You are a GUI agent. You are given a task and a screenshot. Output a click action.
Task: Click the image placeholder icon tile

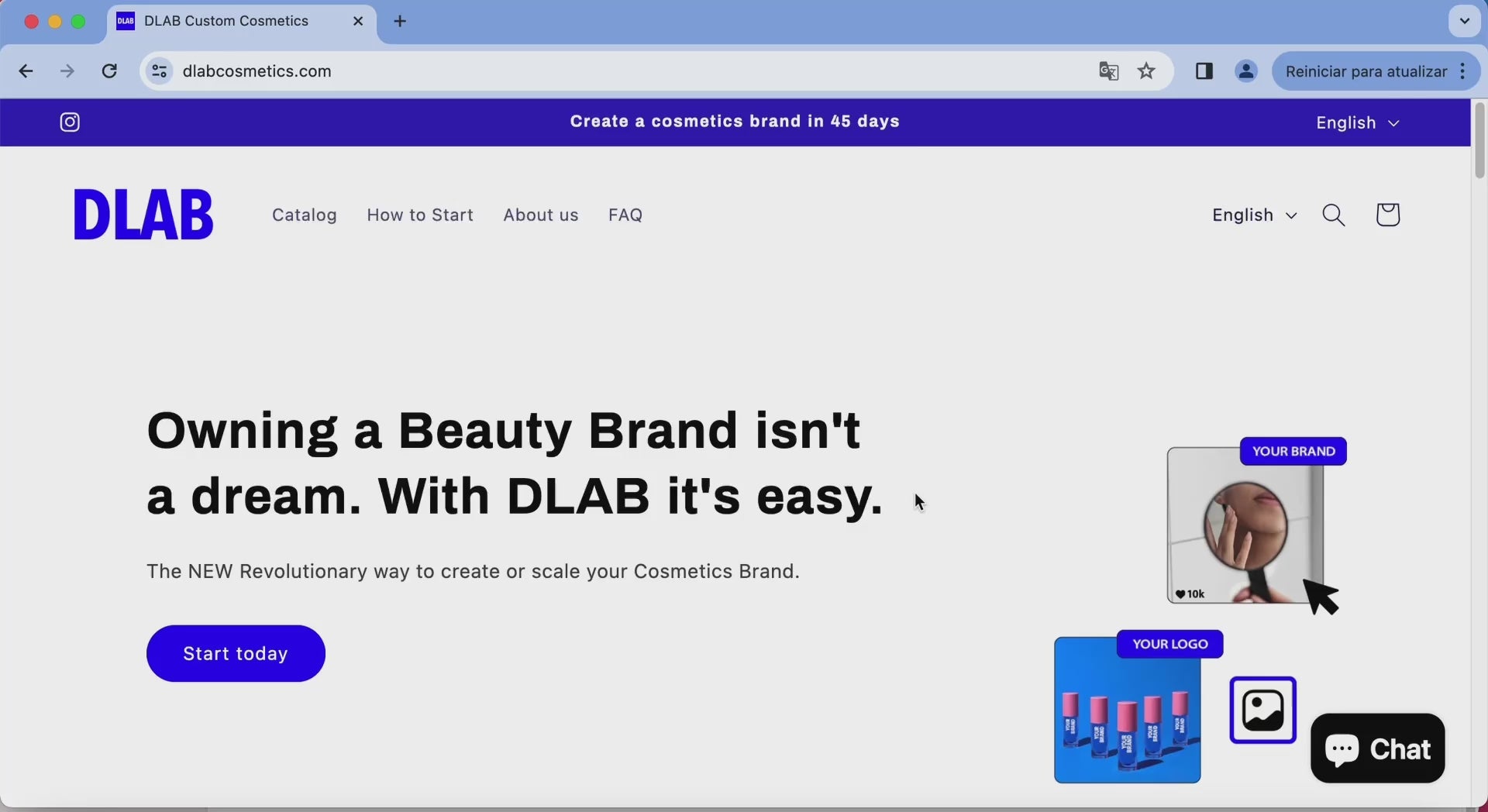pos(1262,710)
